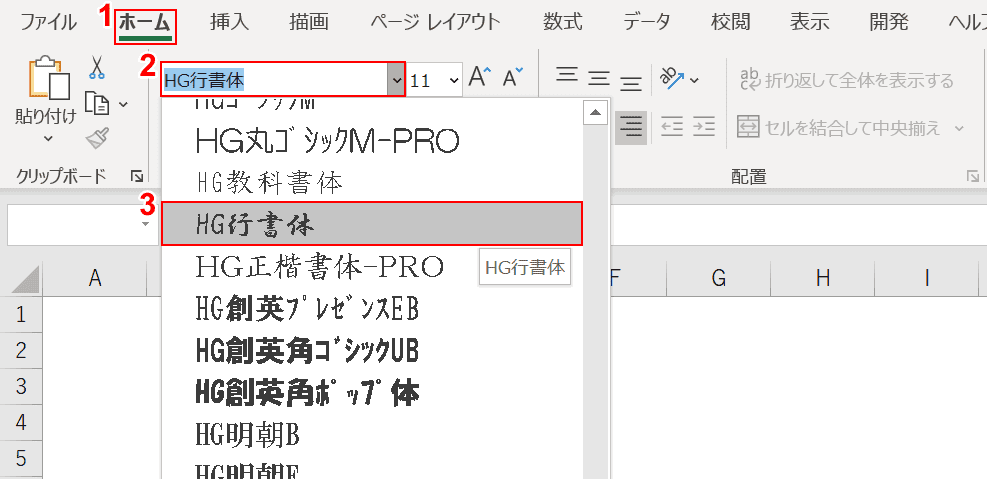Image resolution: width=987 pixels, height=479 pixels.
Task: Increase font size with large A icon
Action: pos(482,77)
